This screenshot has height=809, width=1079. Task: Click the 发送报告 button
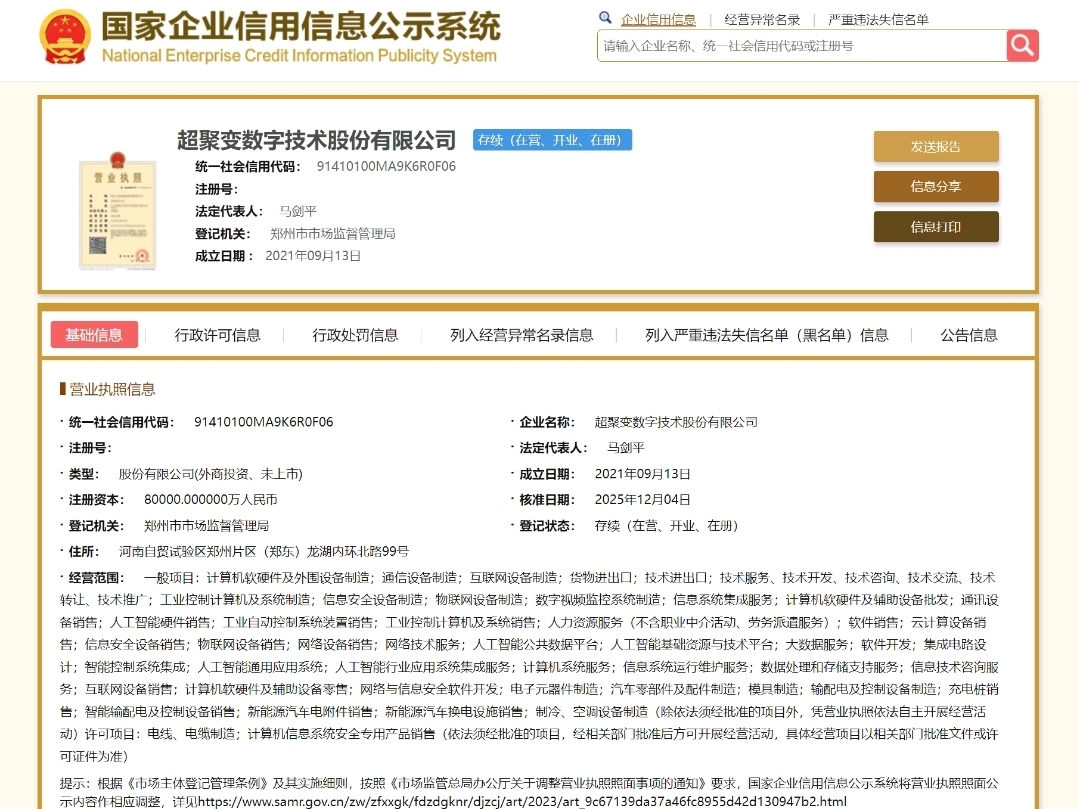936,147
